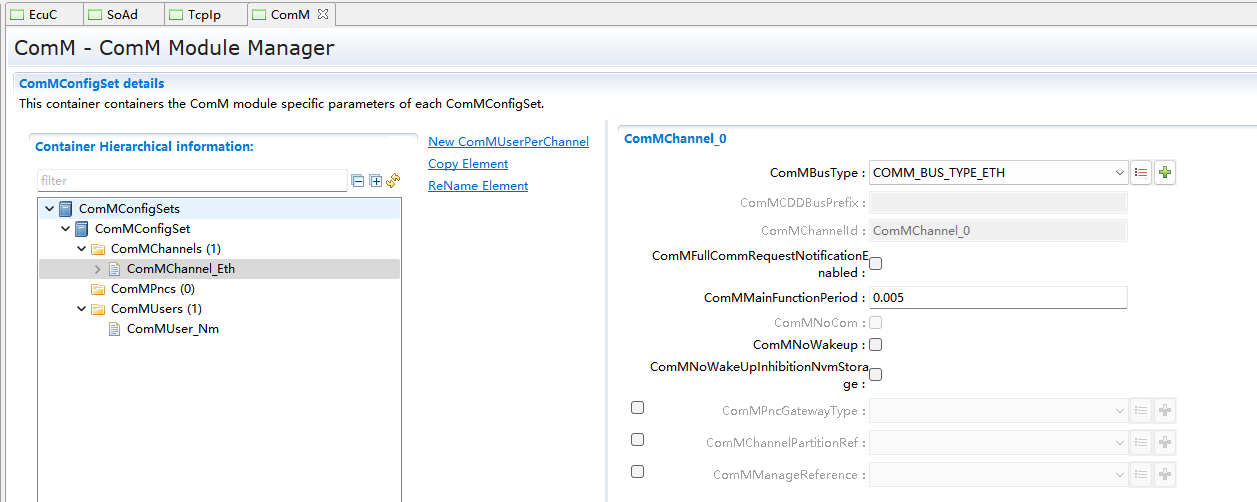Click the red list icon beside ComMBusType
This screenshot has height=502, width=1257.
click(x=1141, y=173)
